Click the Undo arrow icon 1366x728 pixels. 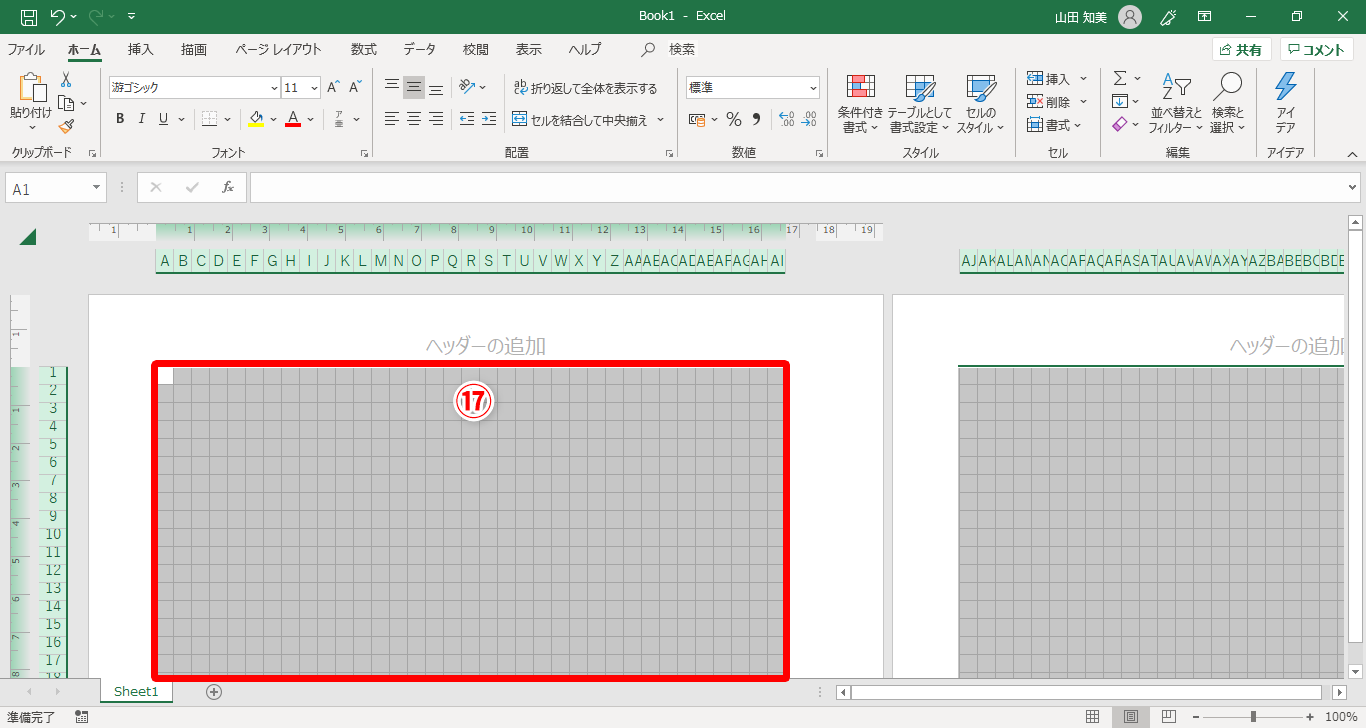click(58, 16)
